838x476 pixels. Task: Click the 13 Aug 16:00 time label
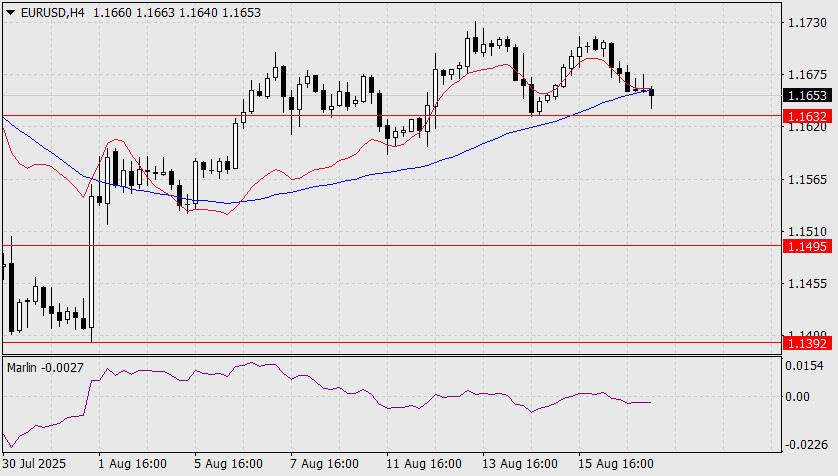pos(520,463)
